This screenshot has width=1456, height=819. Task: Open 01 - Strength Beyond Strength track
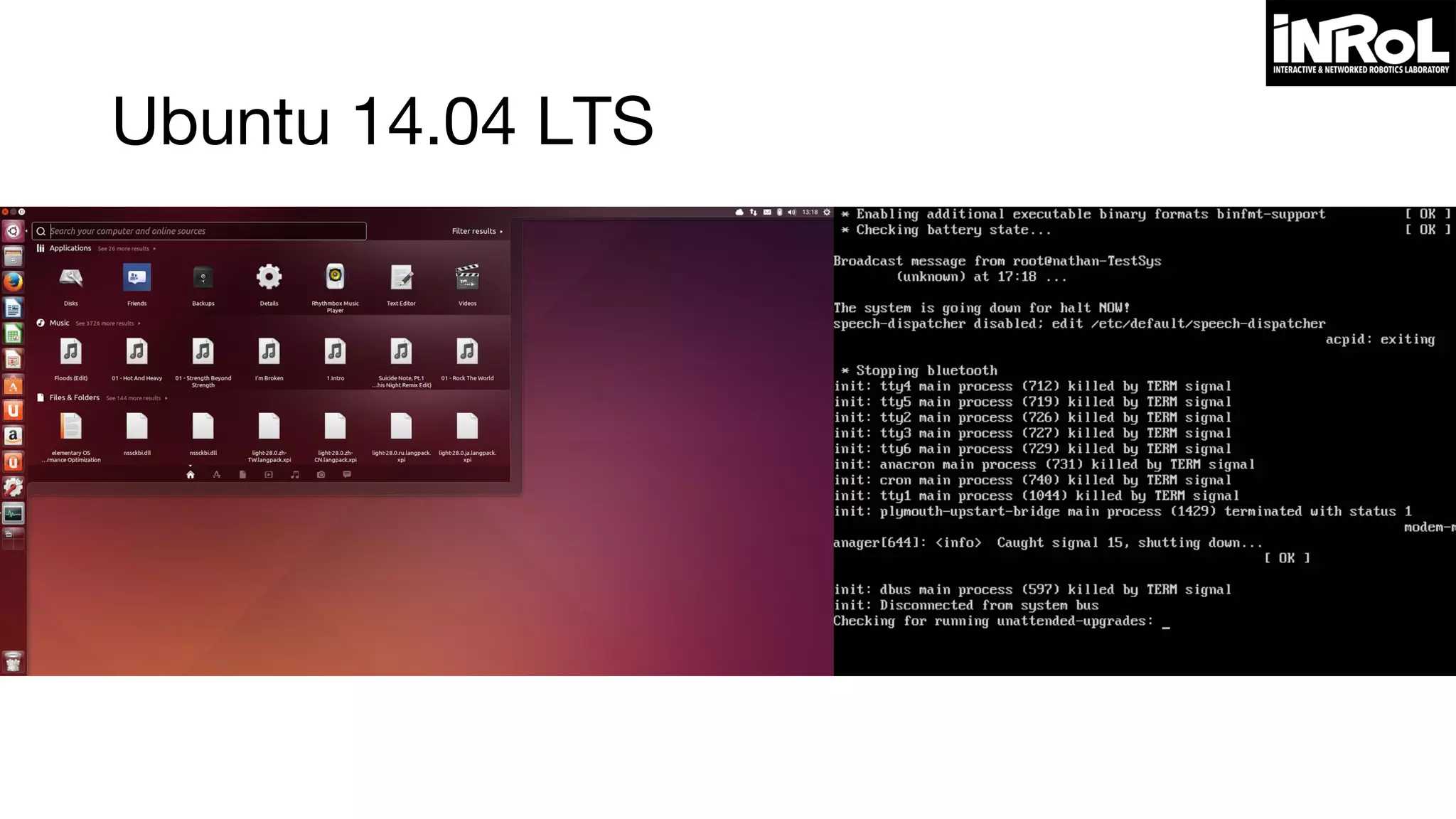[x=203, y=363]
